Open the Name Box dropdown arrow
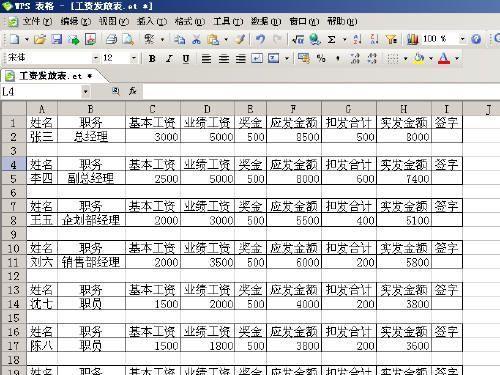Viewport: 500px width, 375px height. [x=85, y=91]
